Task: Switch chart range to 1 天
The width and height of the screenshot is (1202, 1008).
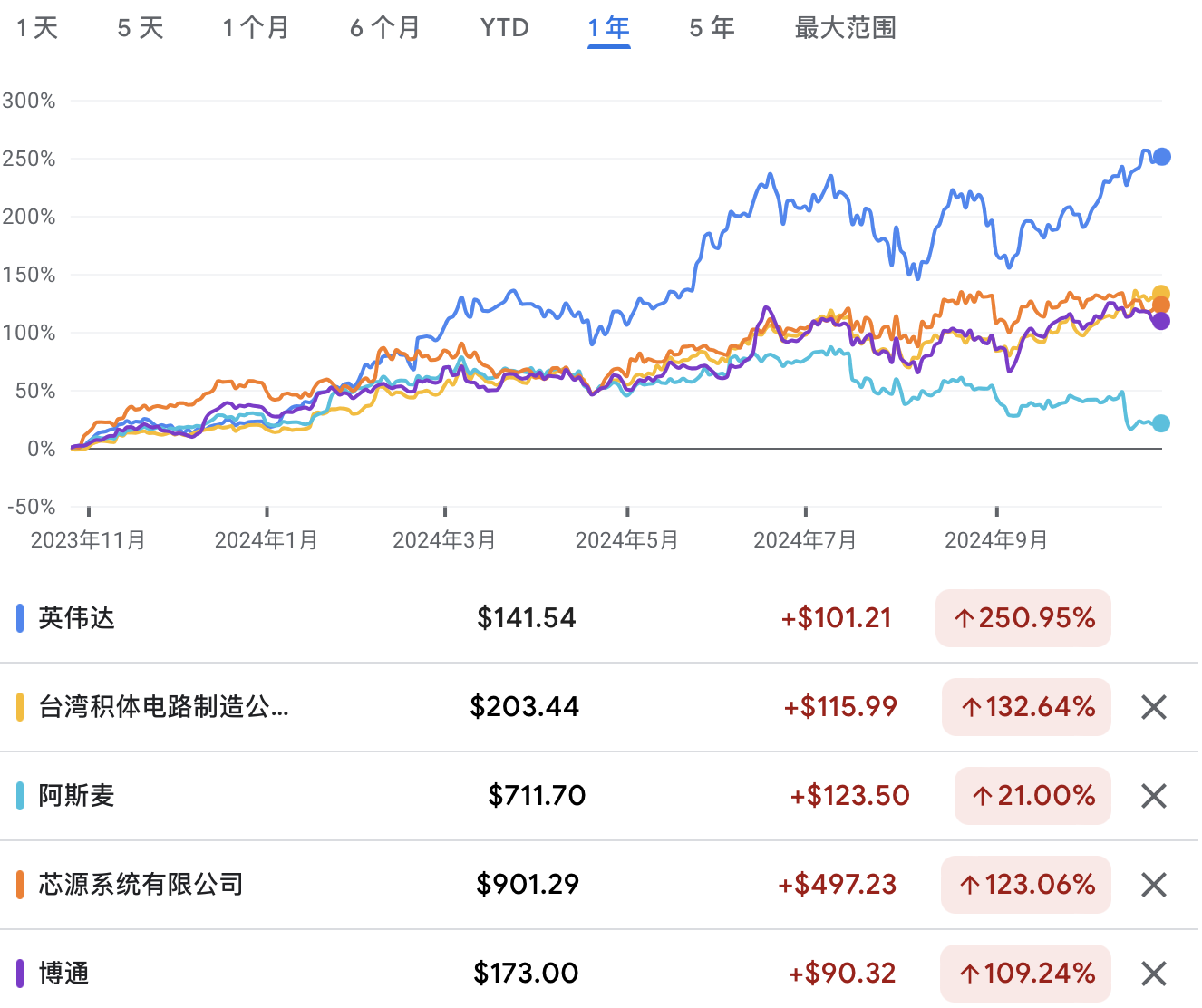Action: 37,28
